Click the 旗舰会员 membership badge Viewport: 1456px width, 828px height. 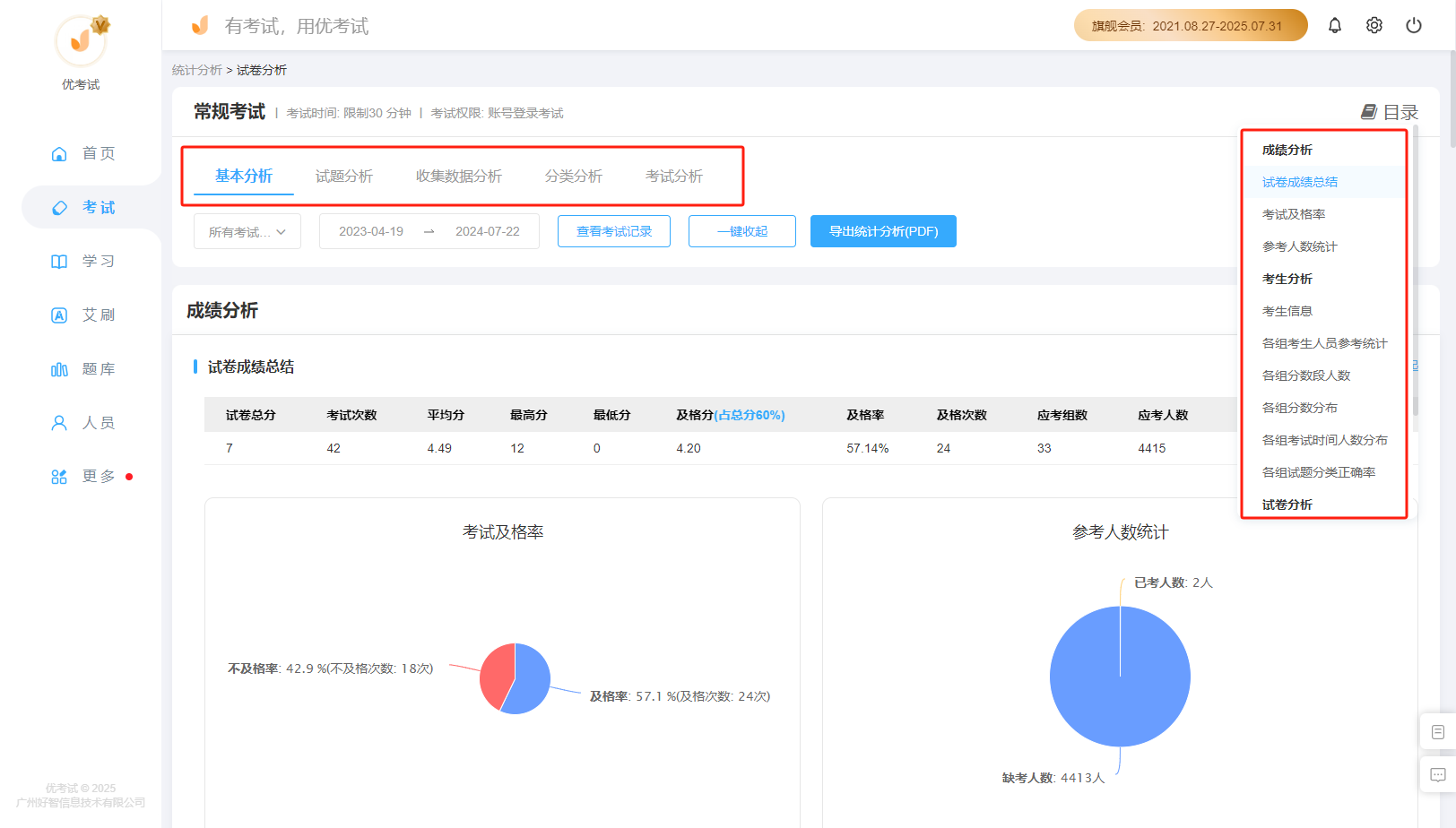point(1191,25)
